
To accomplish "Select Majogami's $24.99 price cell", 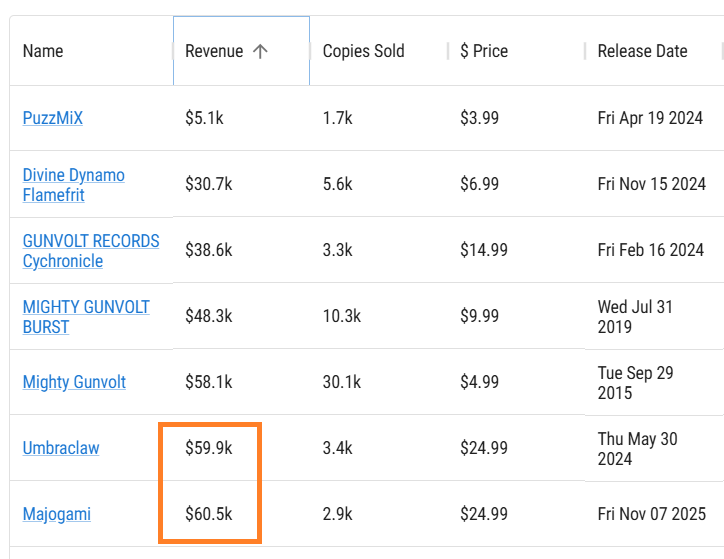I will 516,514.
